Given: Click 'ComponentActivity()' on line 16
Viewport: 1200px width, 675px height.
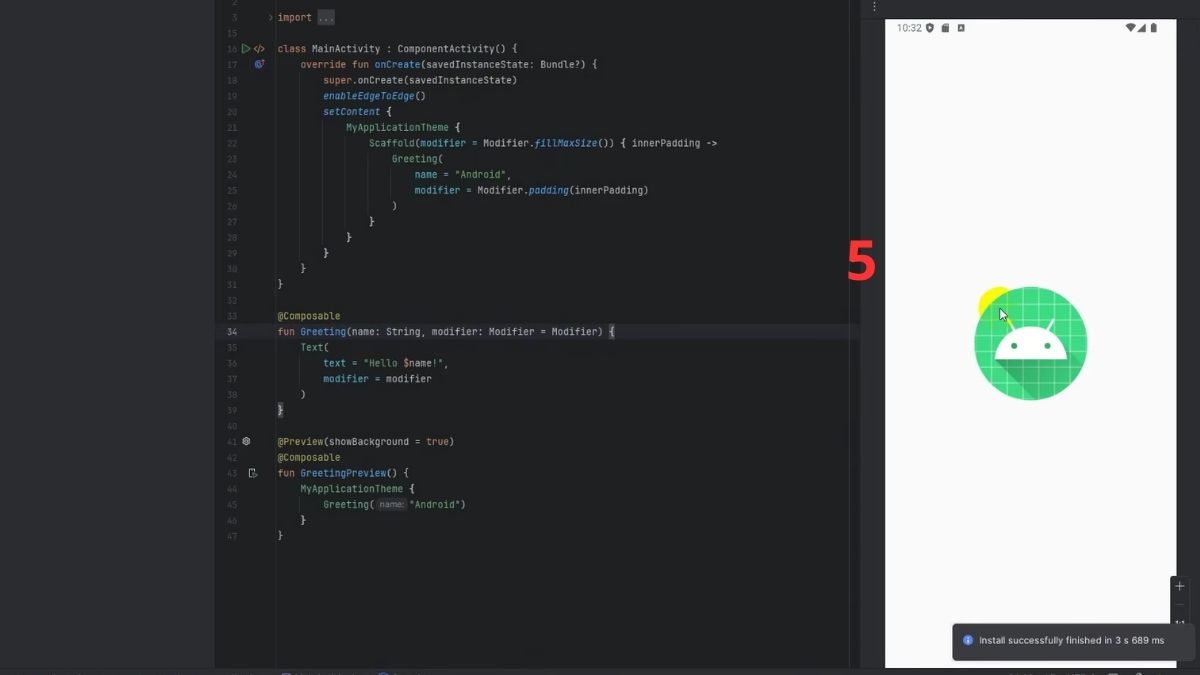Looking at the screenshot, I should [451, 48].
